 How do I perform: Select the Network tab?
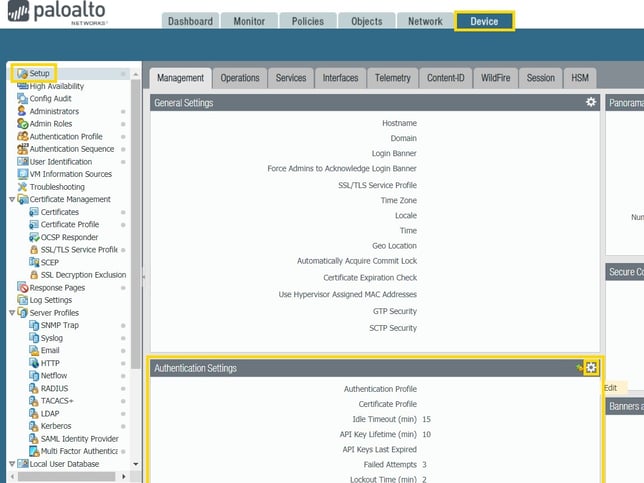[x=425, y=21]
